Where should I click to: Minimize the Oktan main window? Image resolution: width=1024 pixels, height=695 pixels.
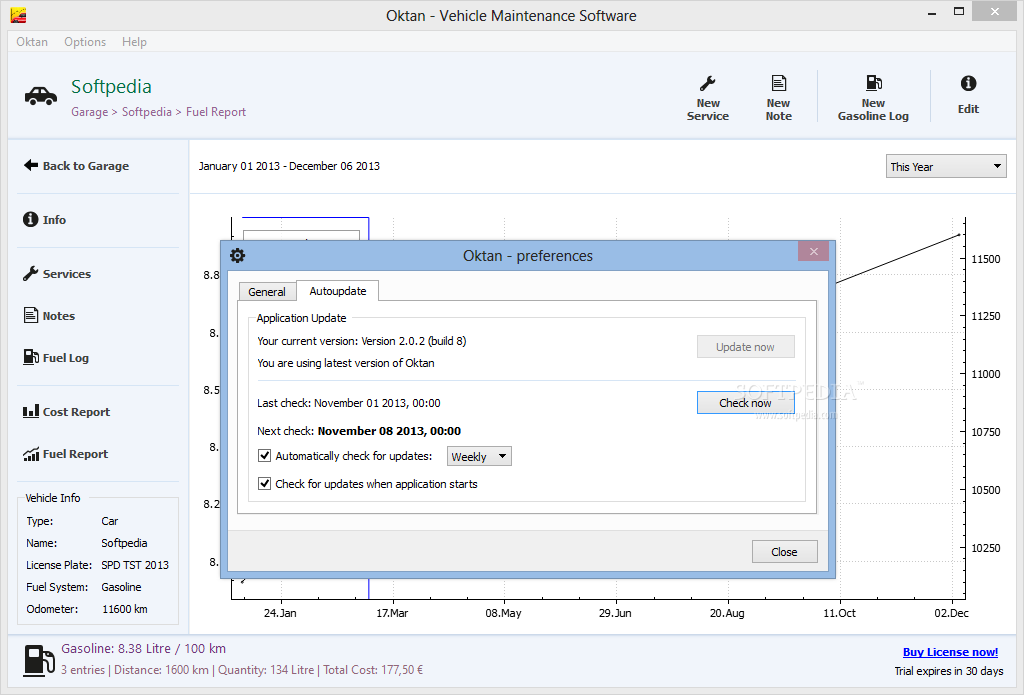click(x=932, y=12)
